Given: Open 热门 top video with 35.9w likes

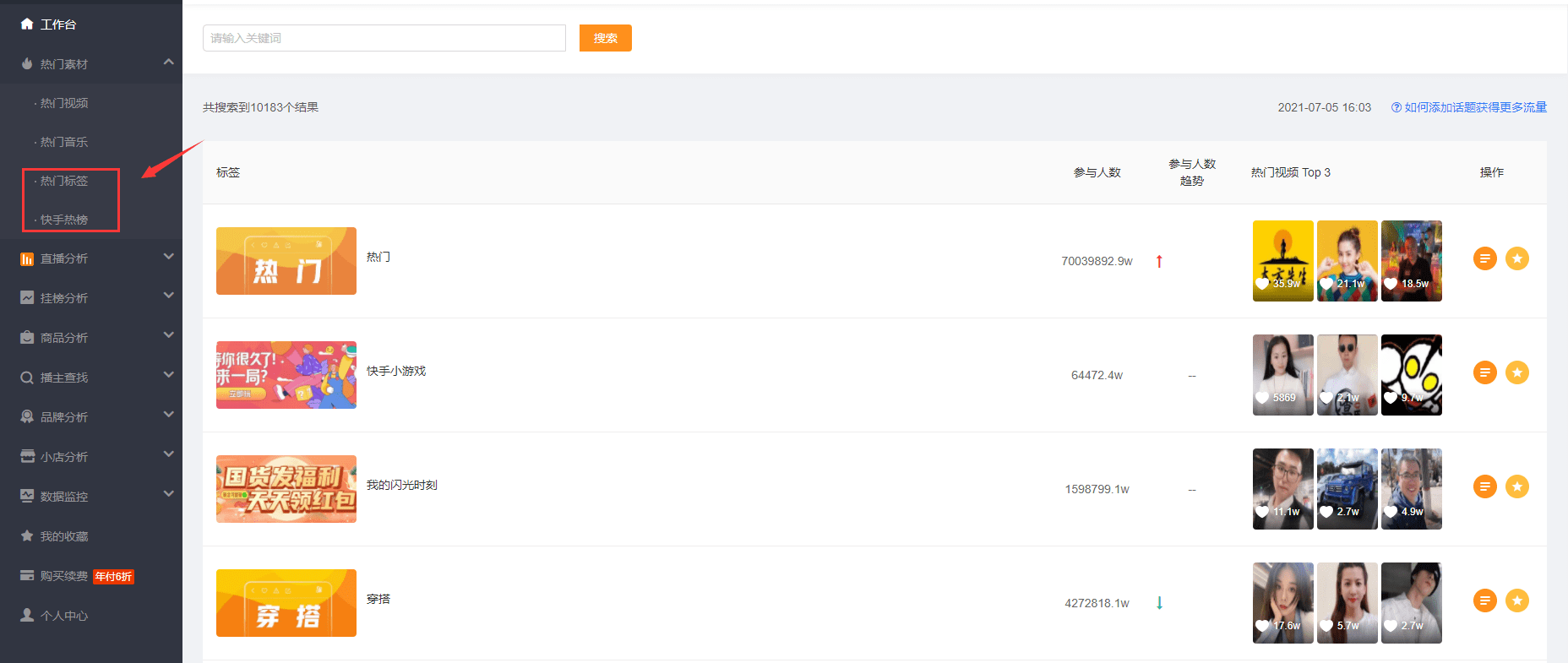Looking at the screenshot, I should pos(1283,261).
